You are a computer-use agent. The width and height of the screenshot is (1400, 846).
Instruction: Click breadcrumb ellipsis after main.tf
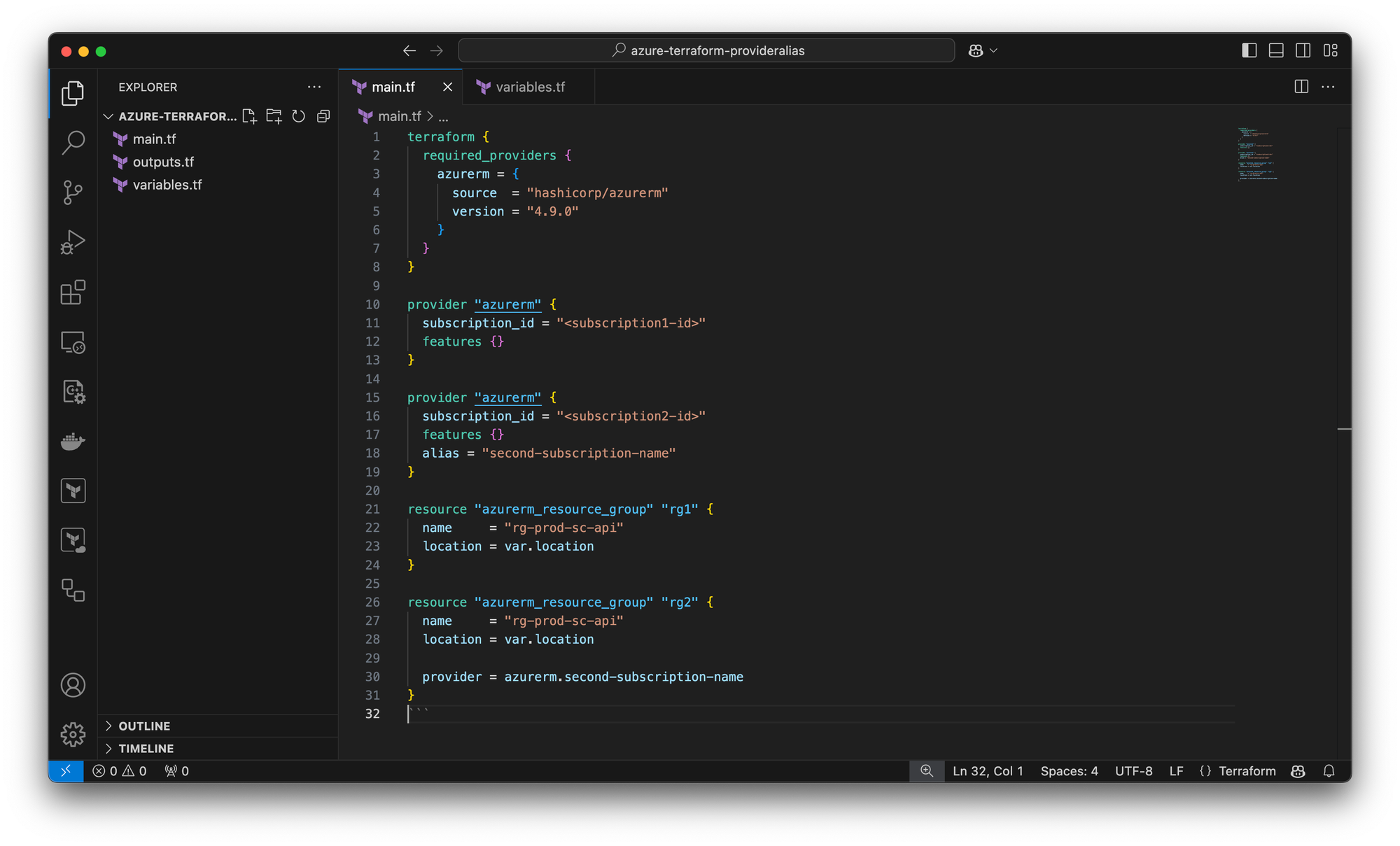[443, 116]
